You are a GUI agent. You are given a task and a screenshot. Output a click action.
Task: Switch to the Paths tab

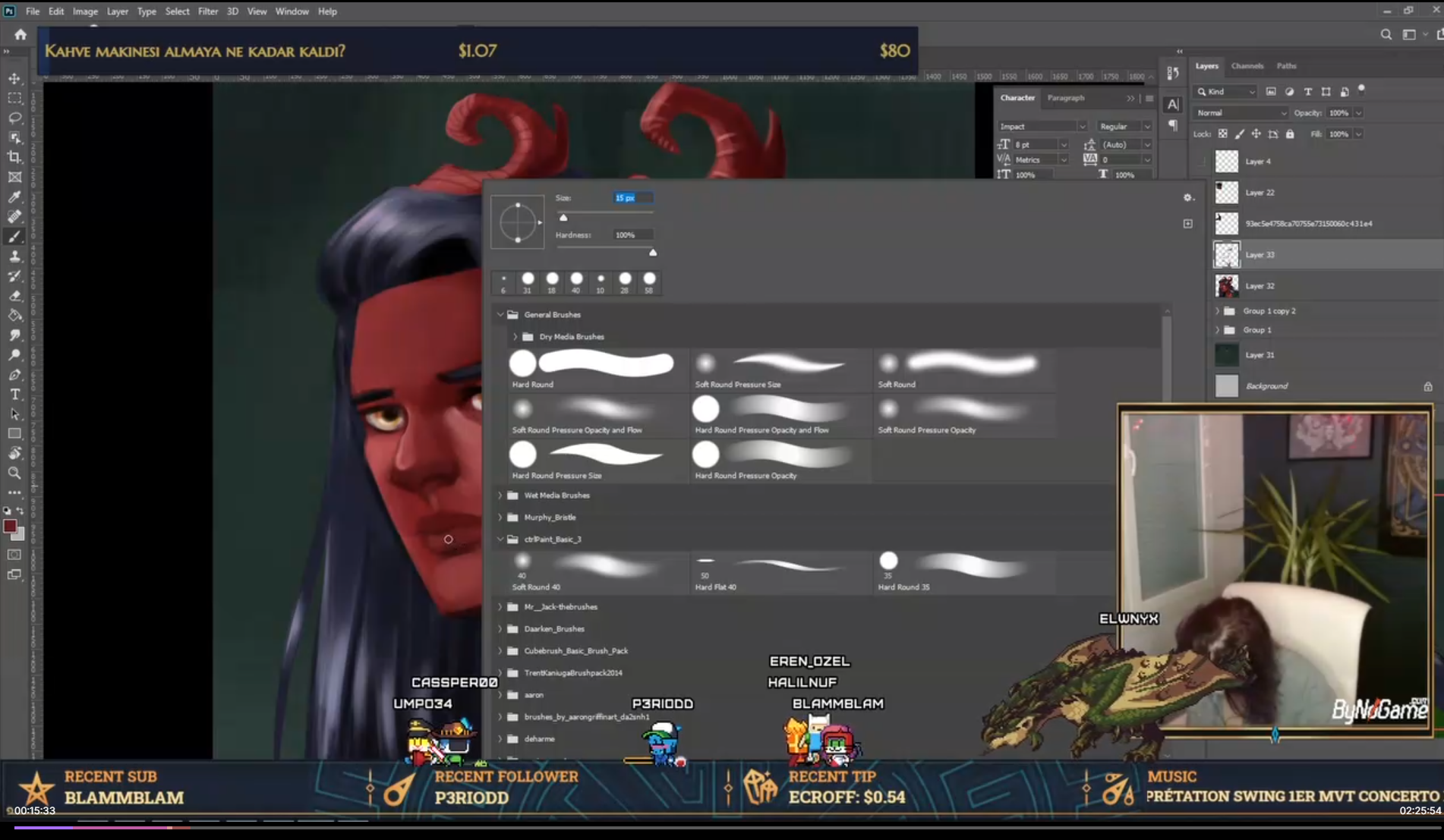pyautogui.click(x=1286, y=66)
